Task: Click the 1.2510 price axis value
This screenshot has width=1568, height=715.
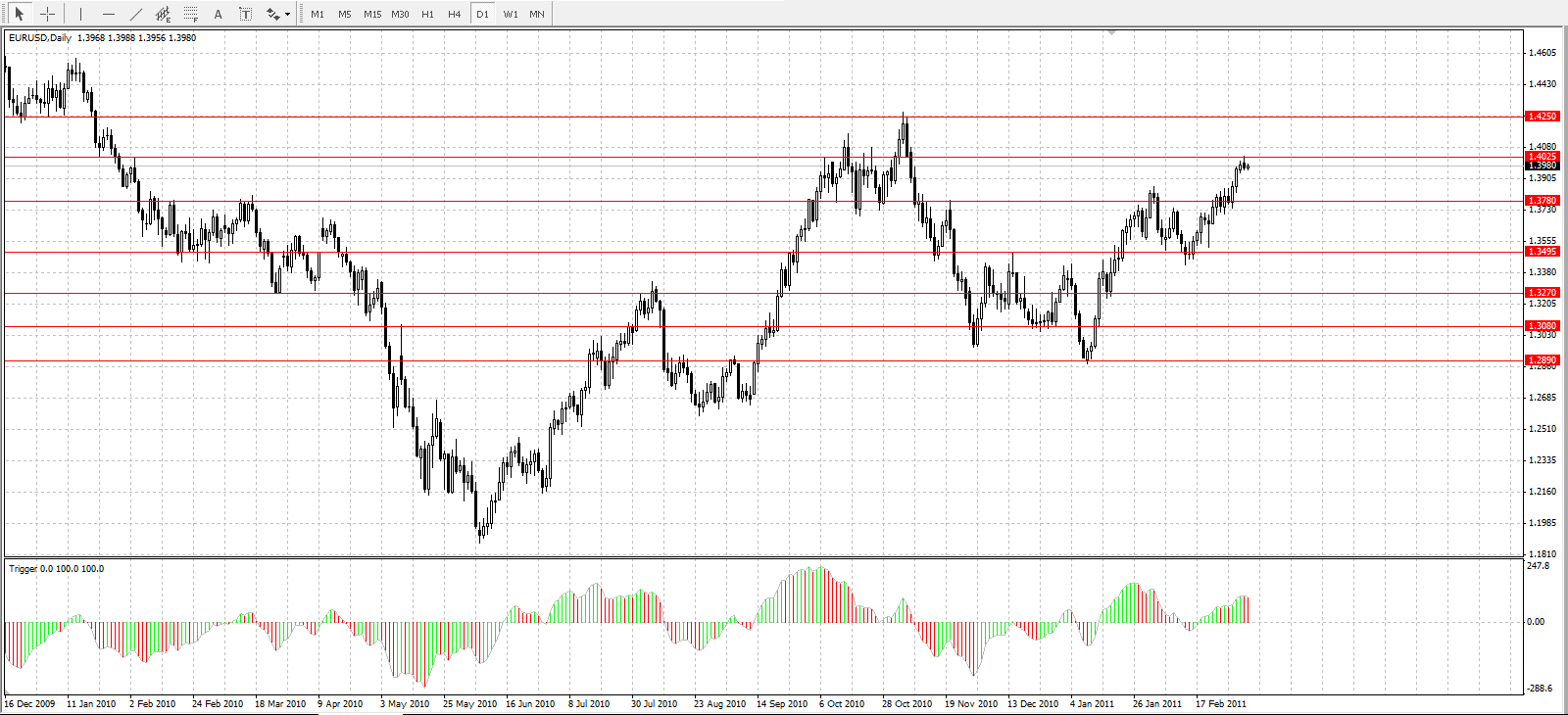Action: [x=1543, y=429]
